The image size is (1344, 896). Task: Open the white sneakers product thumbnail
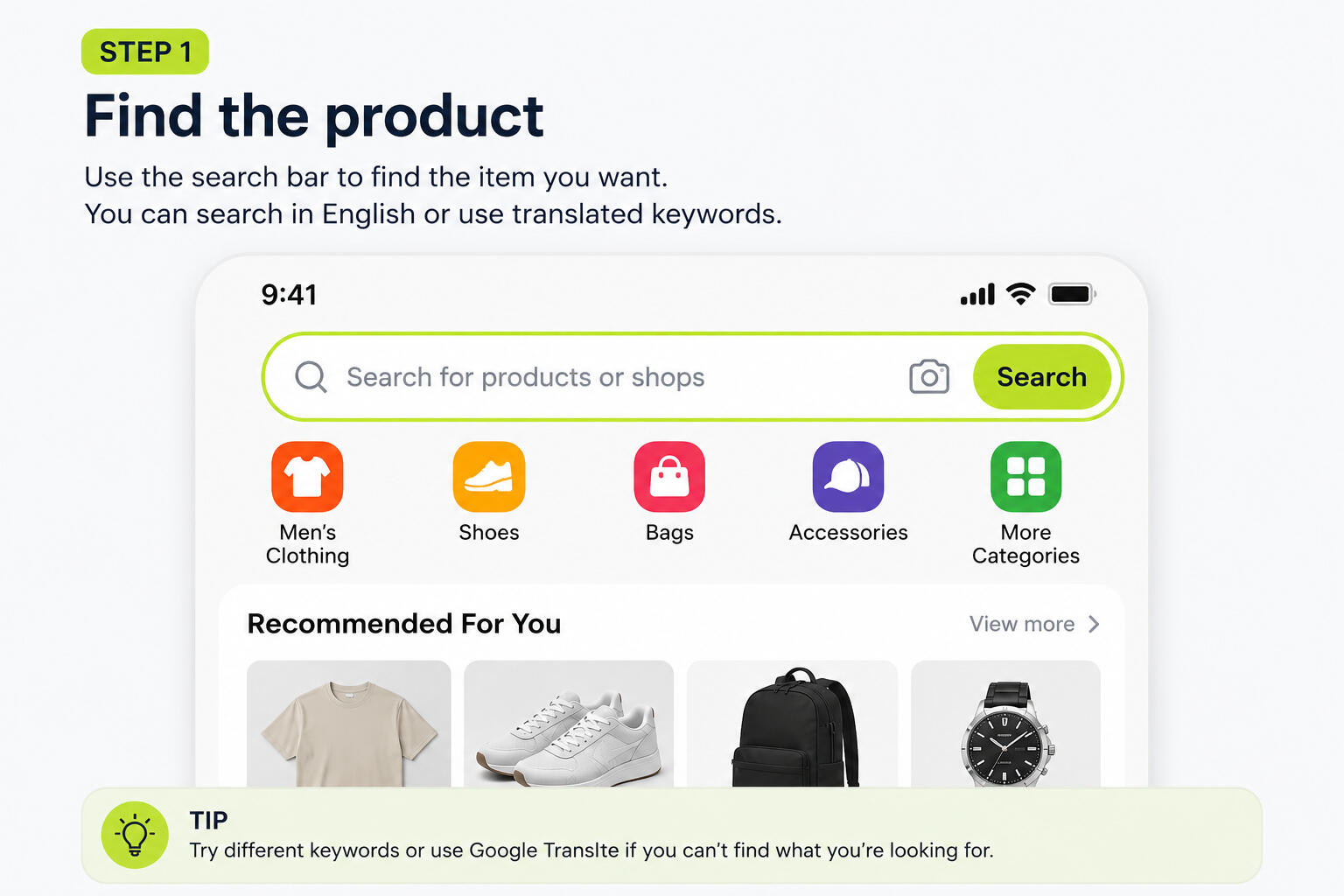click(x=569, y=724)
